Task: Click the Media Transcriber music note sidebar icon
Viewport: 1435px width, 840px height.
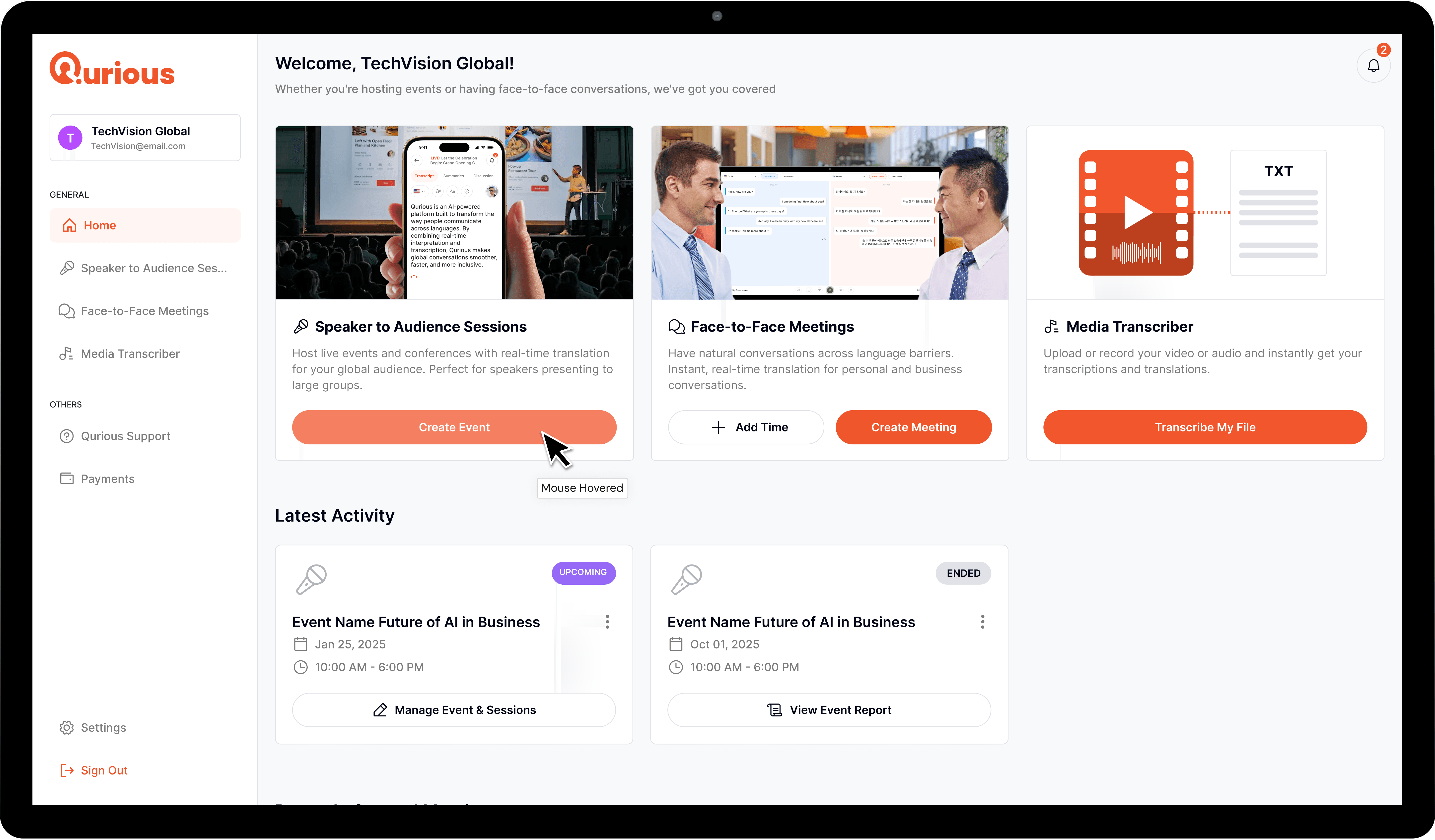Action: [67, 354]
